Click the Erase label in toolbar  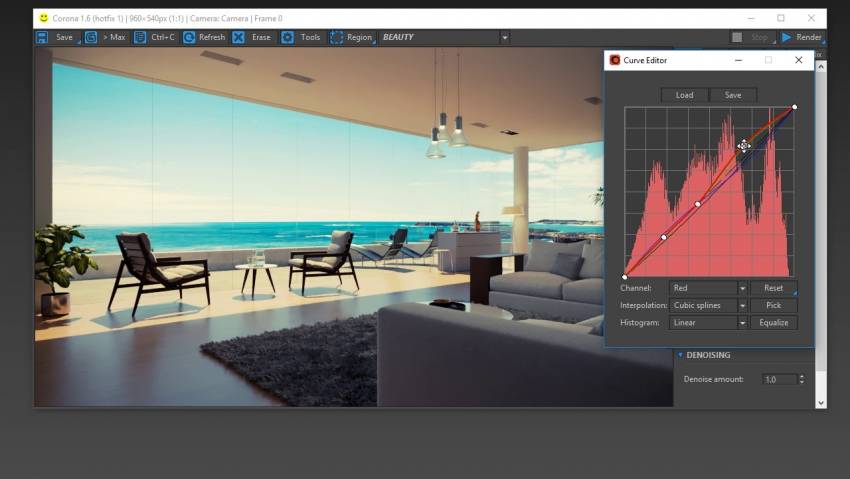pyautogui.click(x=261, y=37)
